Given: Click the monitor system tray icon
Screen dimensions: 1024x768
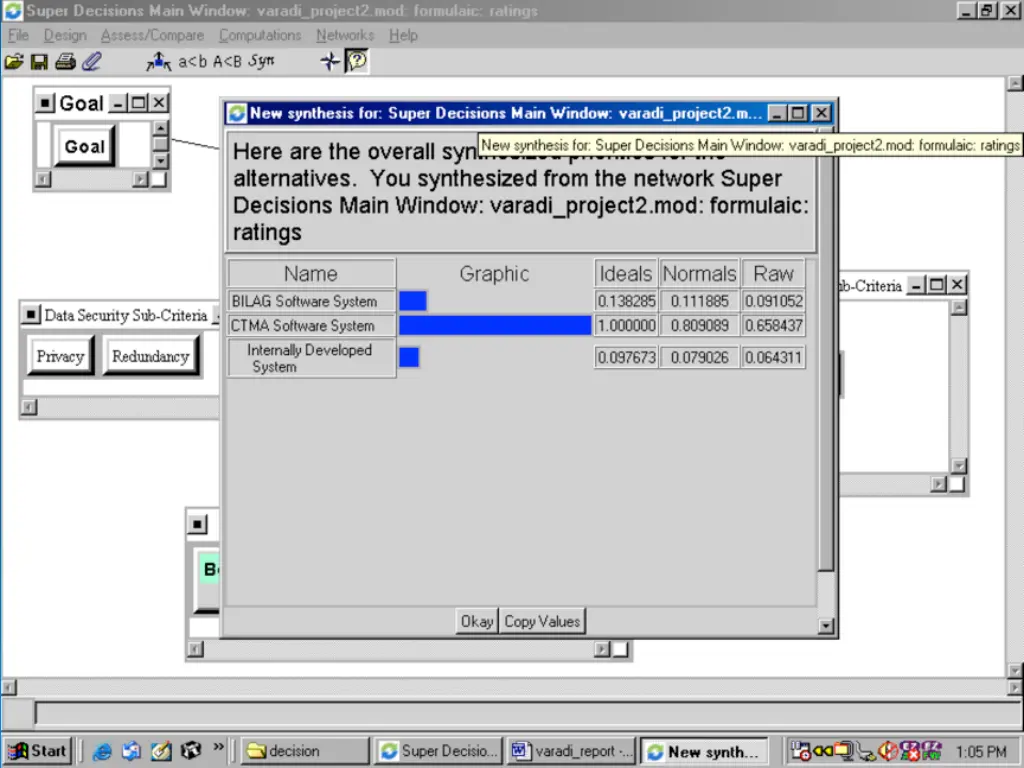Looking at the screenshot, I should tap(843, 751).
